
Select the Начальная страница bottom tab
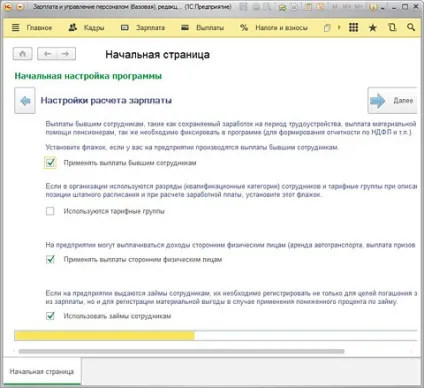[42, 372]
